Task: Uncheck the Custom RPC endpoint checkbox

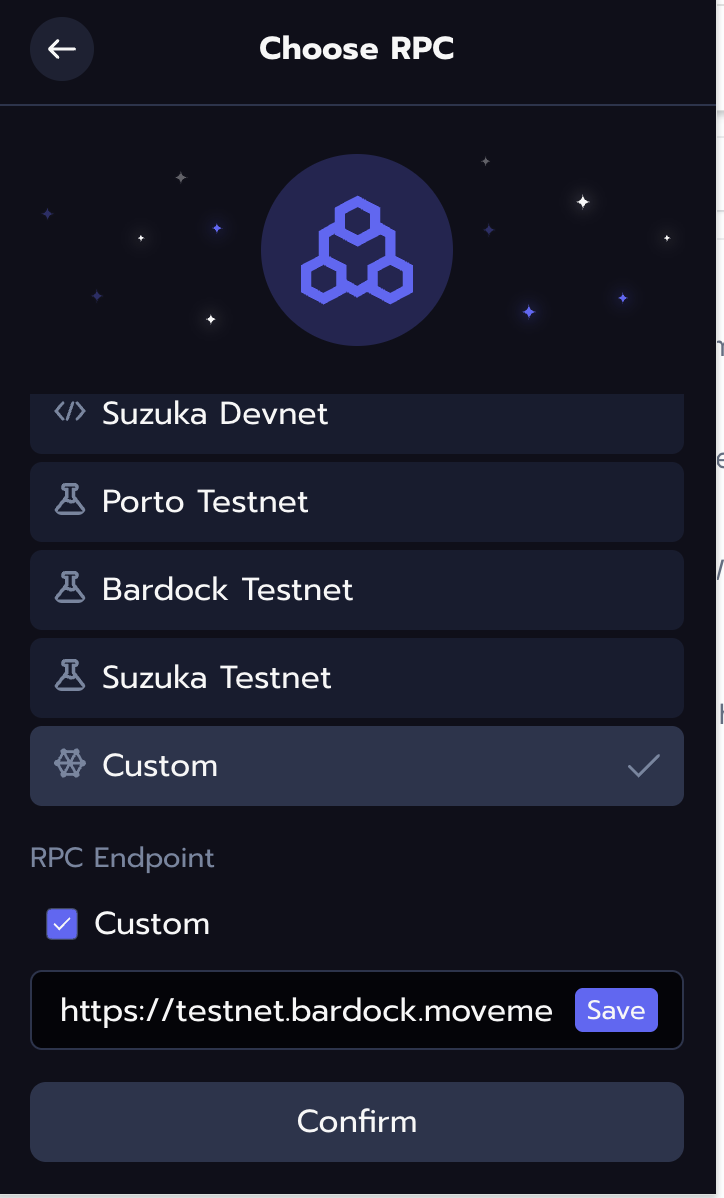Action: click(x=62, y=924)
